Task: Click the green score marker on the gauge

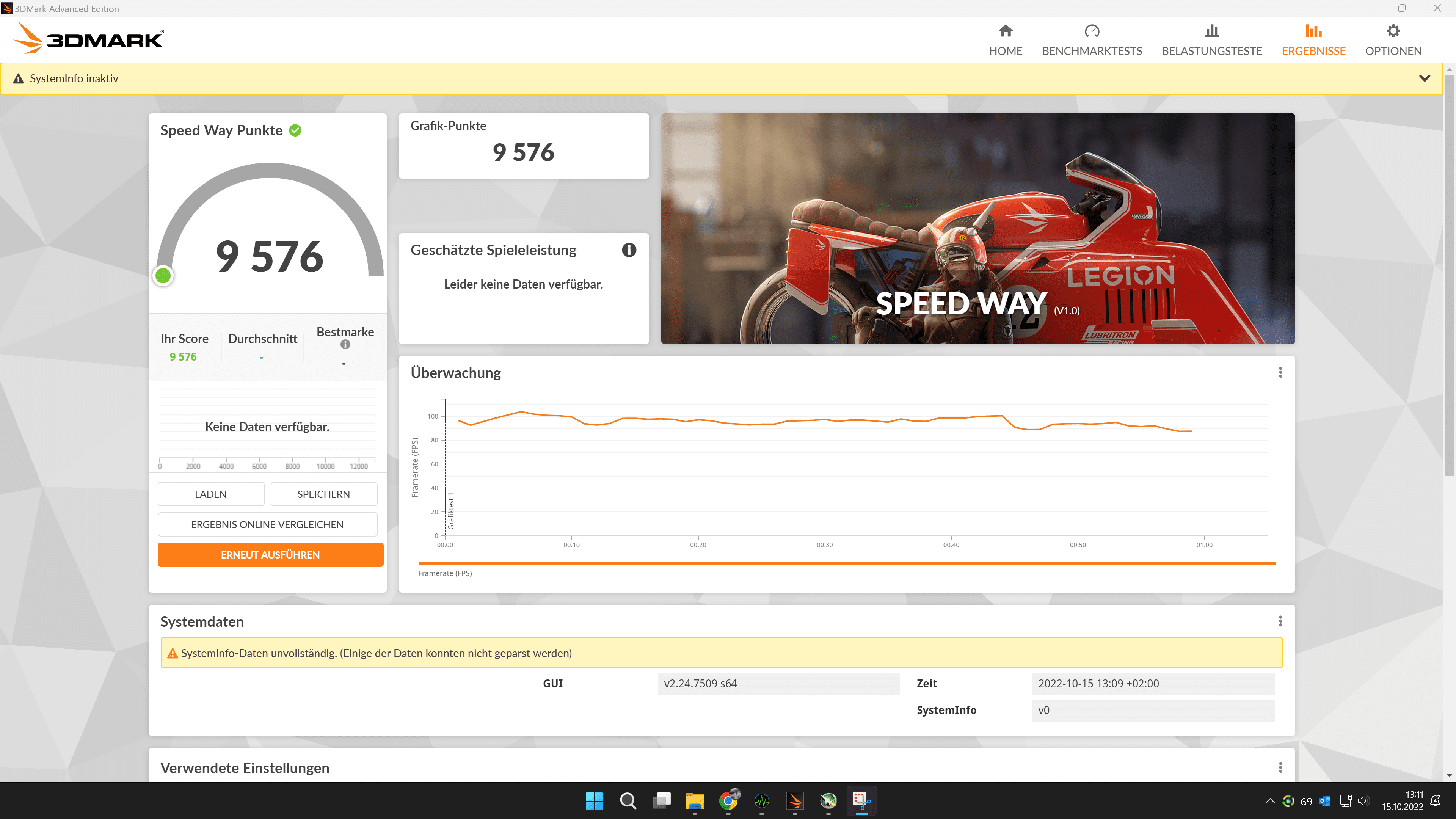Action: tap(163, 276)
